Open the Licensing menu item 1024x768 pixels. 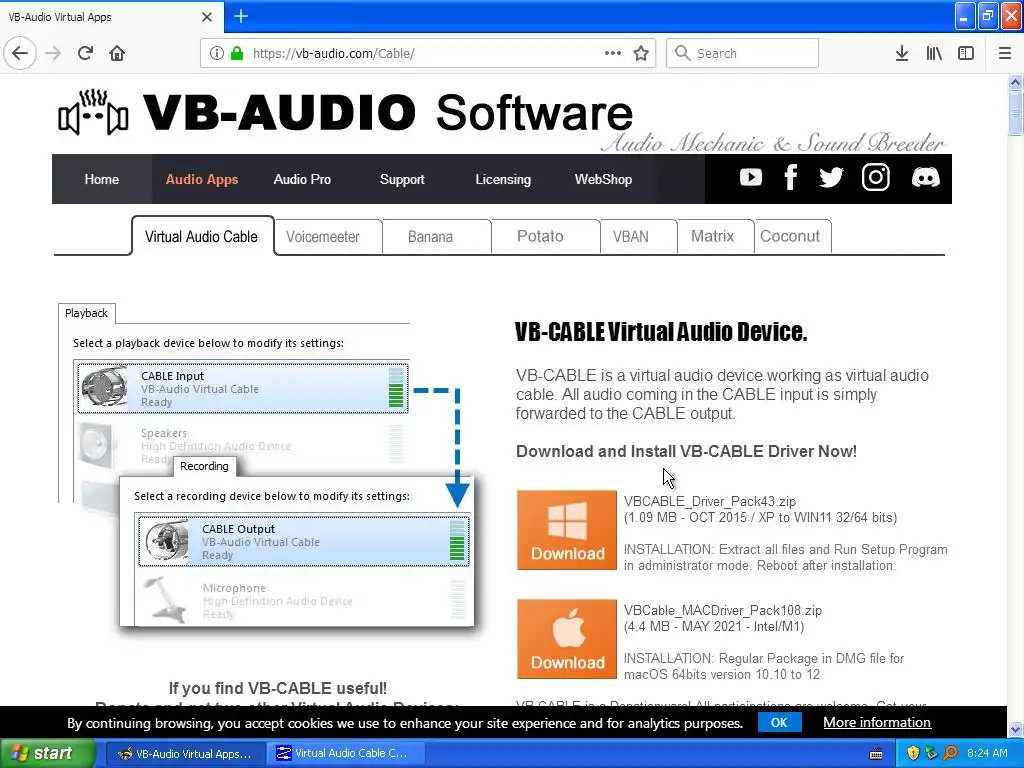503,180
